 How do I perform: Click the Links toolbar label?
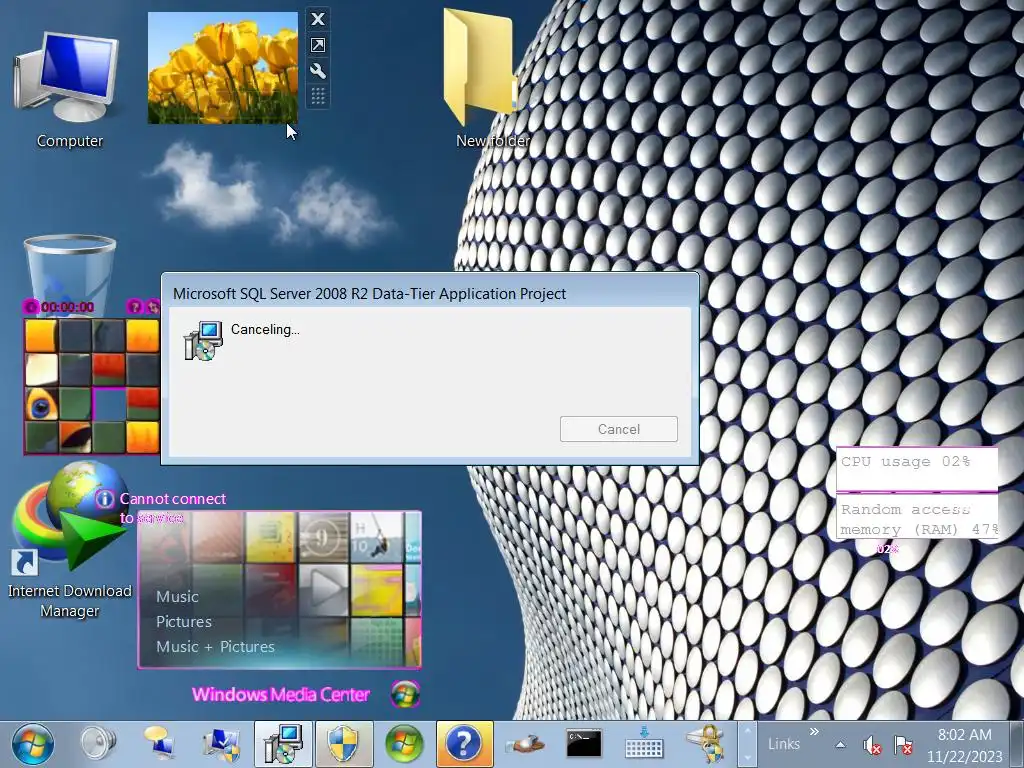784,744
